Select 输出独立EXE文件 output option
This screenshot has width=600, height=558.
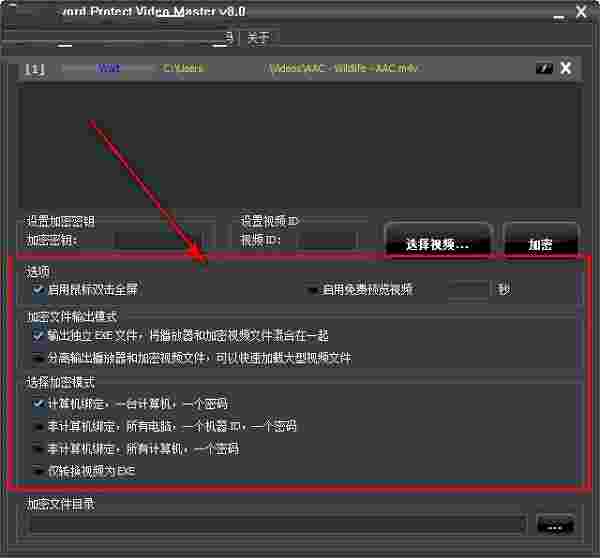pyautogui.click(x=38, y=336)
